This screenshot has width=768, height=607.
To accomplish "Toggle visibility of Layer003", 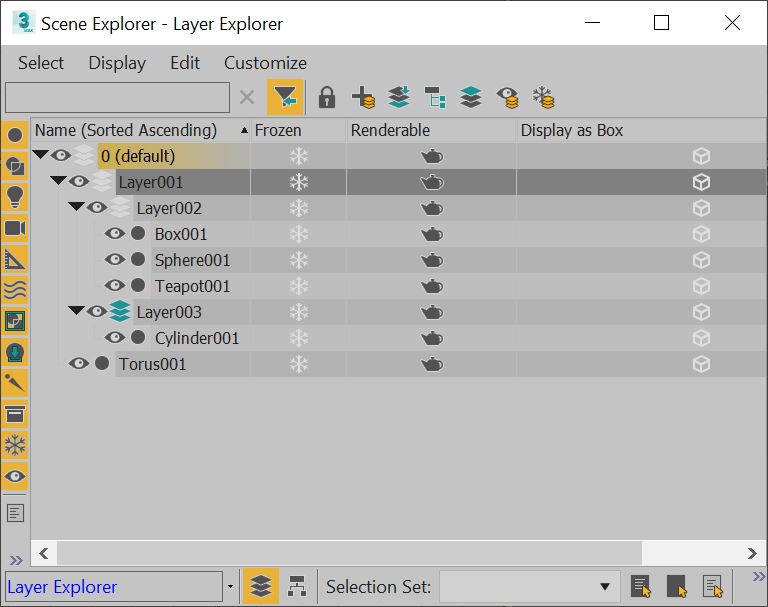I will pos(97,312).
